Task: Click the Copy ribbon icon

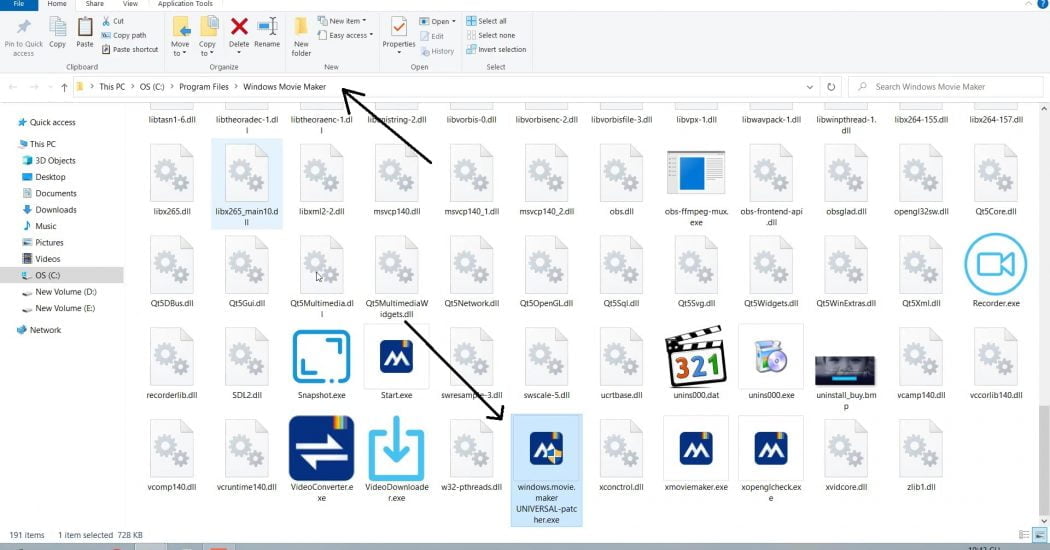Action: click(58, 27)
